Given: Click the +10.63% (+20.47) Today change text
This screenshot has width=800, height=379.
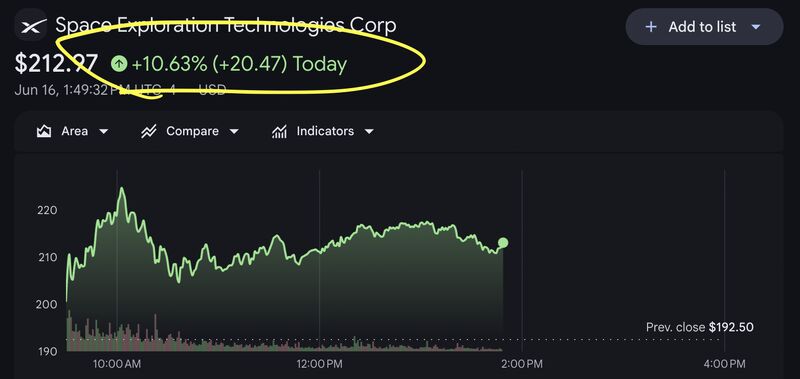Looking at the screenshot, I should tap(239, 64).
